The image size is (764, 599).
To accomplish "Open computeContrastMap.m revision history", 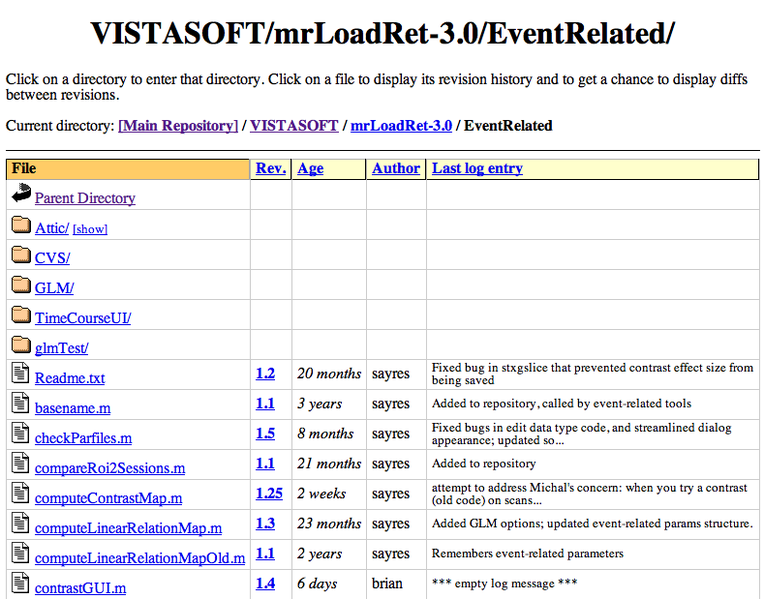I will coord(108,498).
